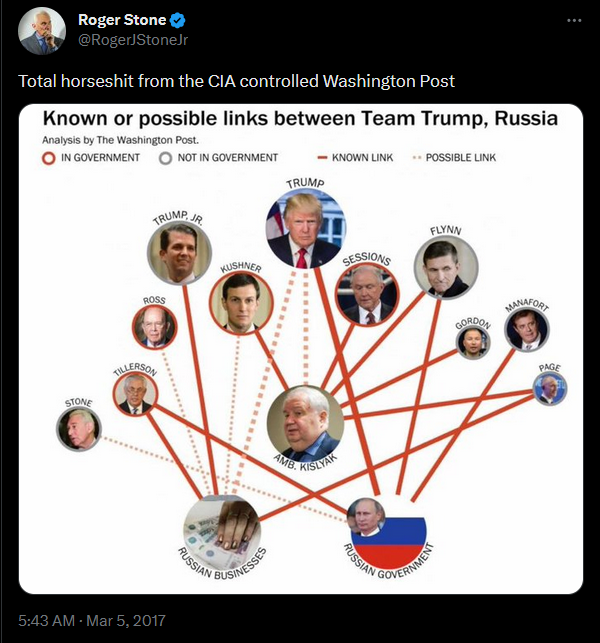Click Roger Stone's profile avatar

pyautogui.click(x=41, y=31)
